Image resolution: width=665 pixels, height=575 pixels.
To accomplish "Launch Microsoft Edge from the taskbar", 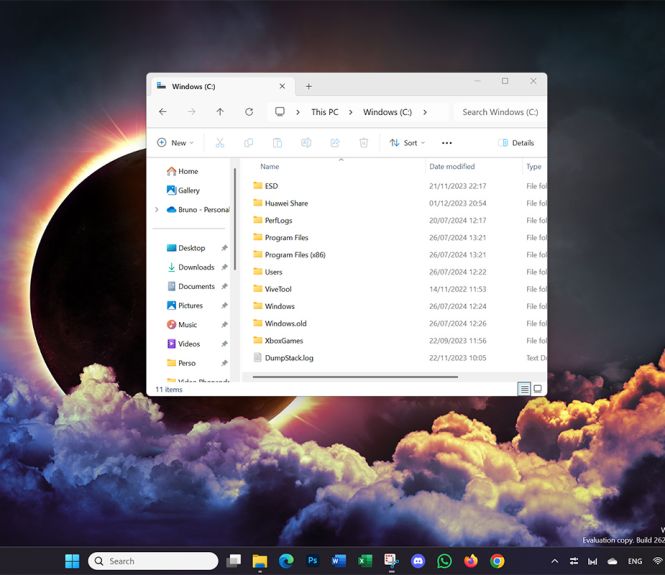I will 286,561.
